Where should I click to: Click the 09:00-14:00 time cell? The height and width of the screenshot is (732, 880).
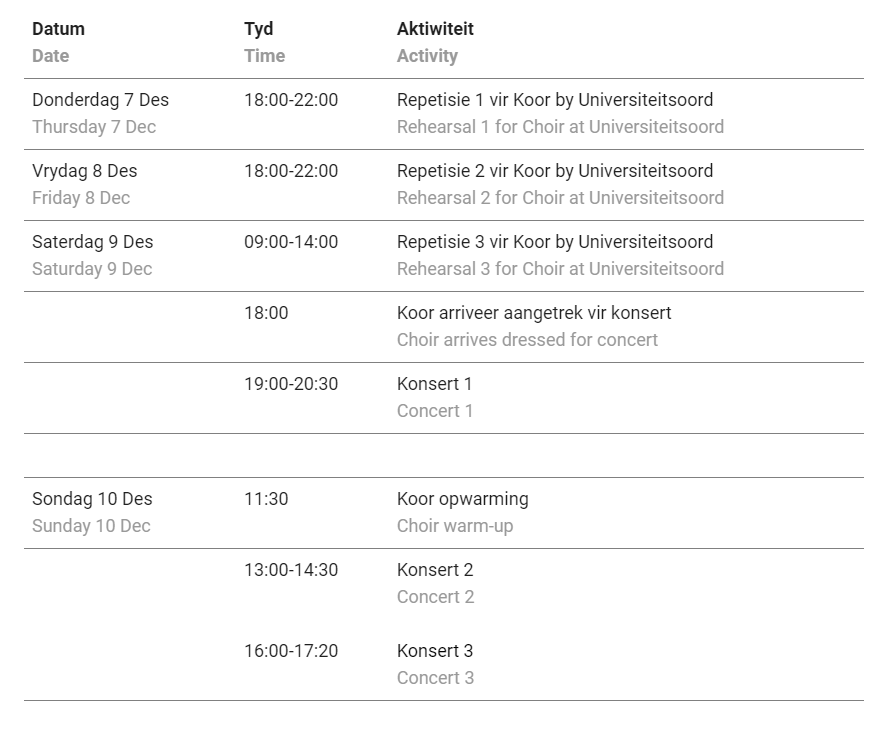click(291, 242)
